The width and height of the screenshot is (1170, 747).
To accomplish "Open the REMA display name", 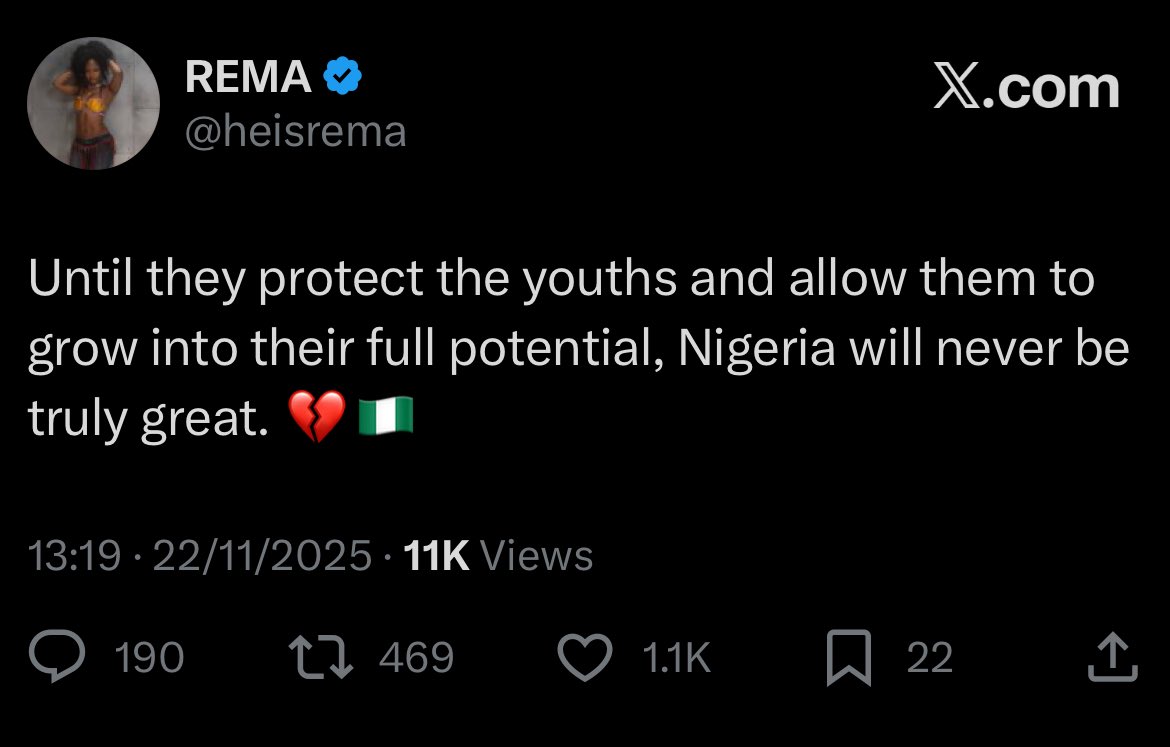I will coord(248,78).
